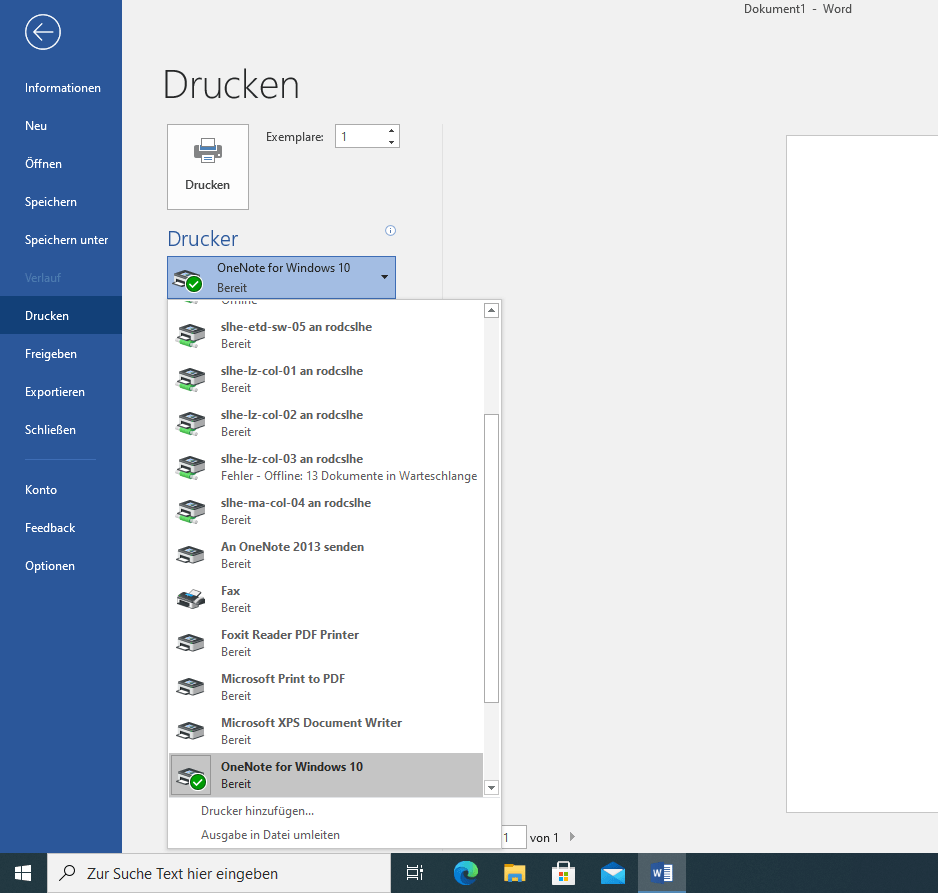
Task: Open Microsoft Edge from the taskbar
Action: point(466,873)
